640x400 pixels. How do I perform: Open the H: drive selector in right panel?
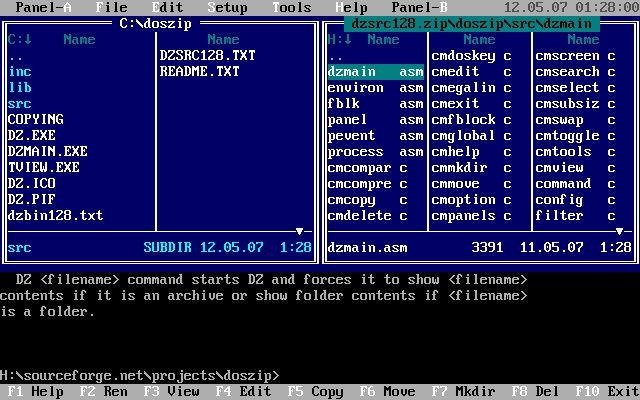(x=340, y=40)
